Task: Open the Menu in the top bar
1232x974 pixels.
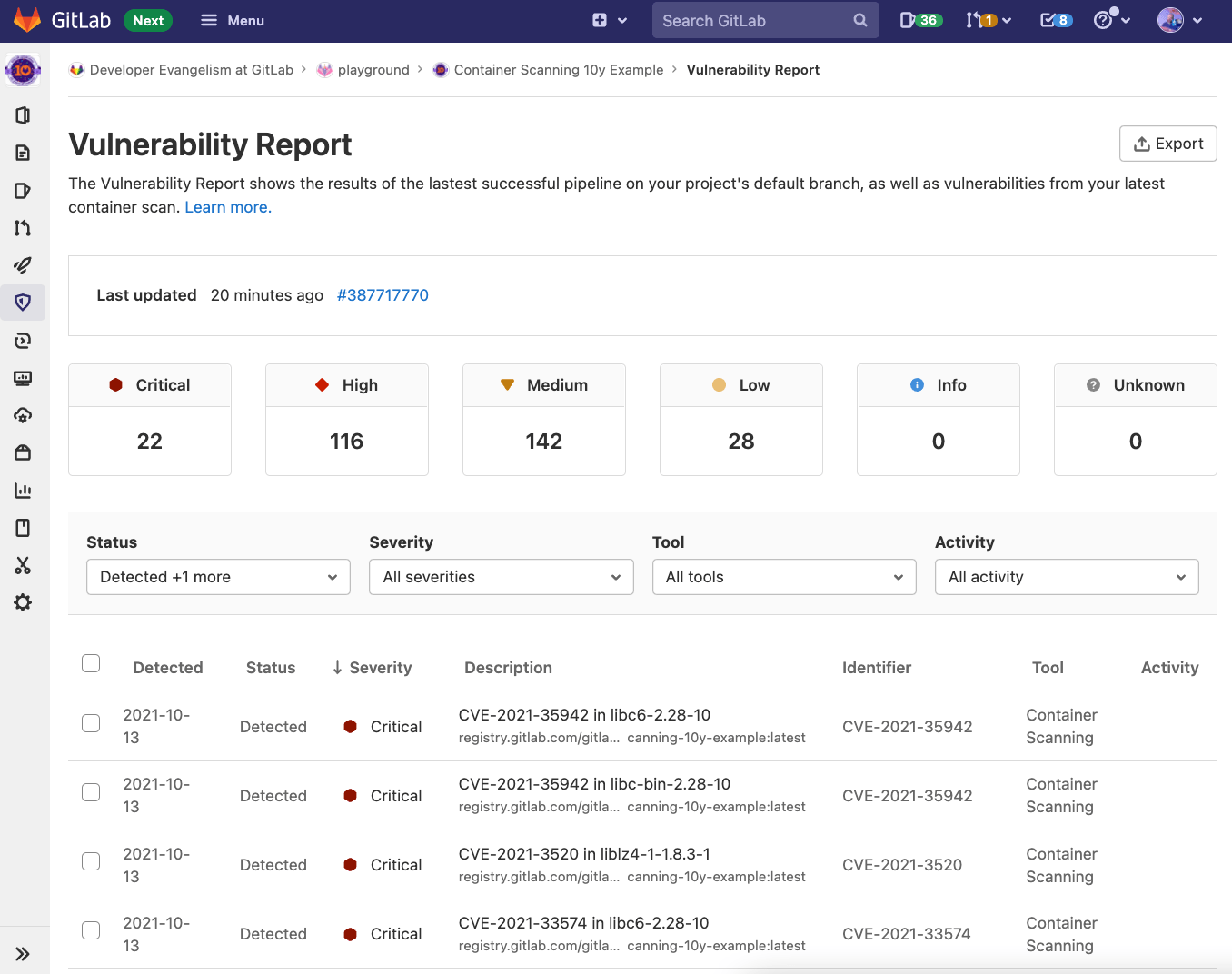Action: pyautogui.click(x=232, y=19)
